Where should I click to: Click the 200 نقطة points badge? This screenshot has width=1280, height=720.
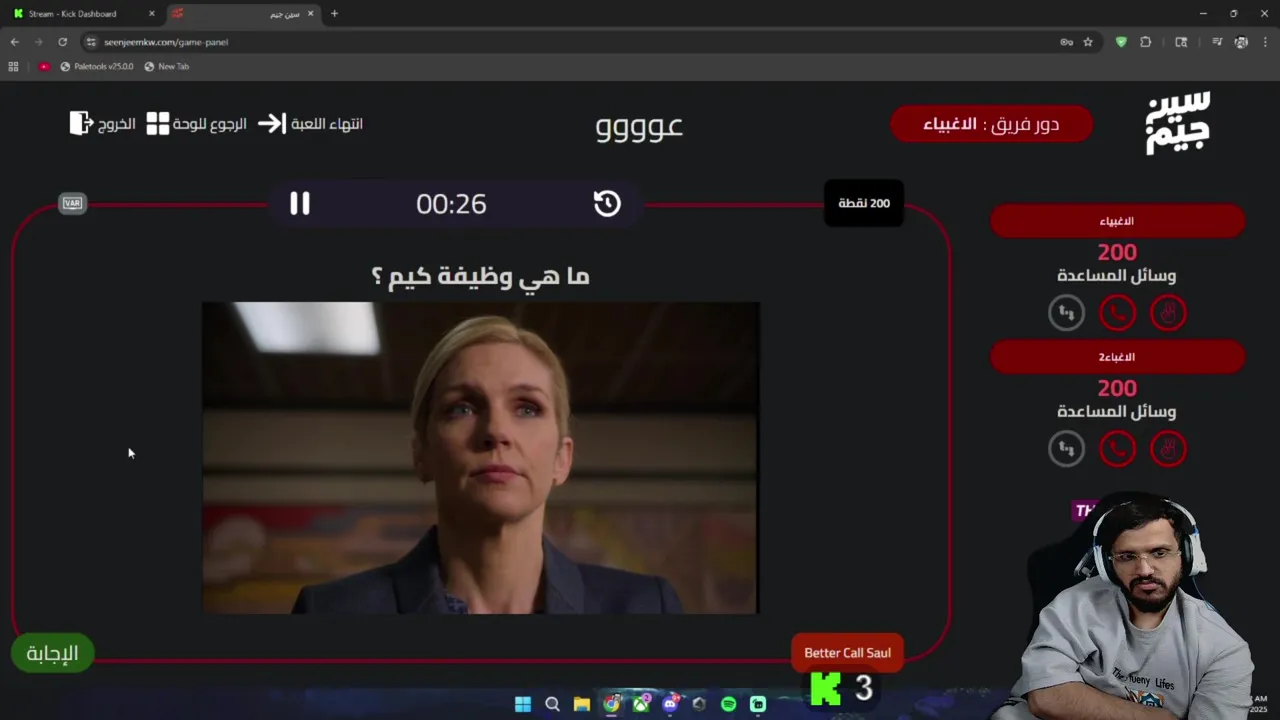[x=864, y=203]
